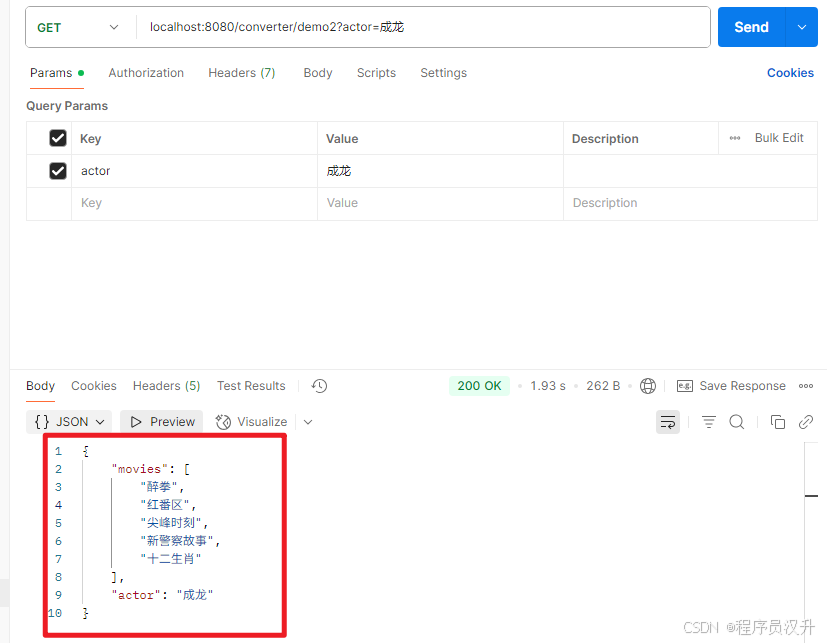Click line number 5 in response gutter
This screenshot has width=827, height=643.
pos(58,523)
